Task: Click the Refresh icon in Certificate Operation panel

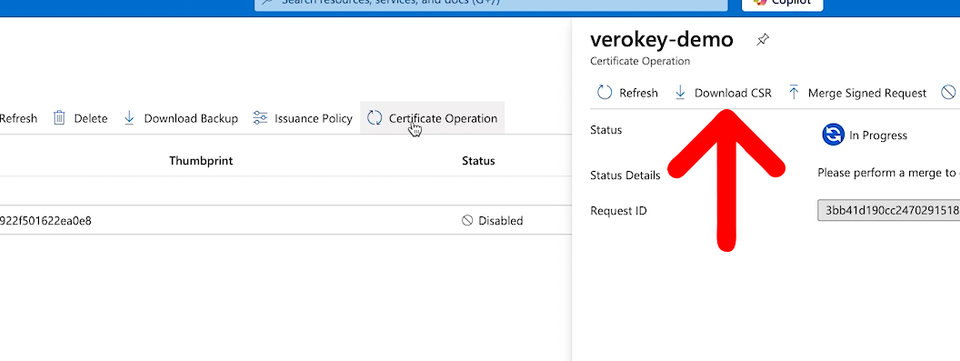Action: click(x=604, y=93)
